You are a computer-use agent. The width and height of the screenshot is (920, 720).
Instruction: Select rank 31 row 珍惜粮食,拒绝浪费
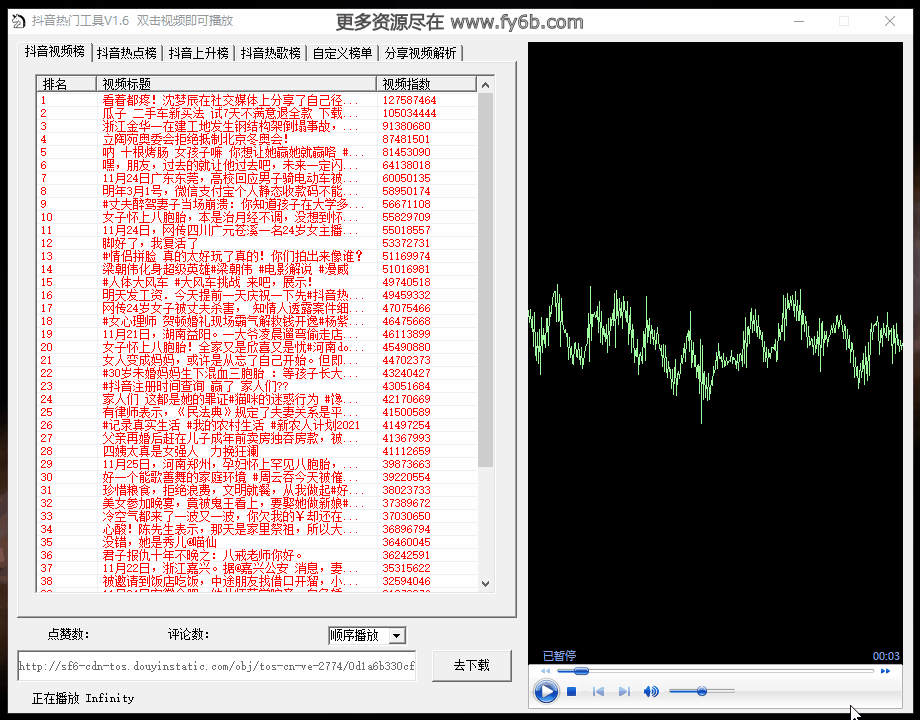coord(257,490)
